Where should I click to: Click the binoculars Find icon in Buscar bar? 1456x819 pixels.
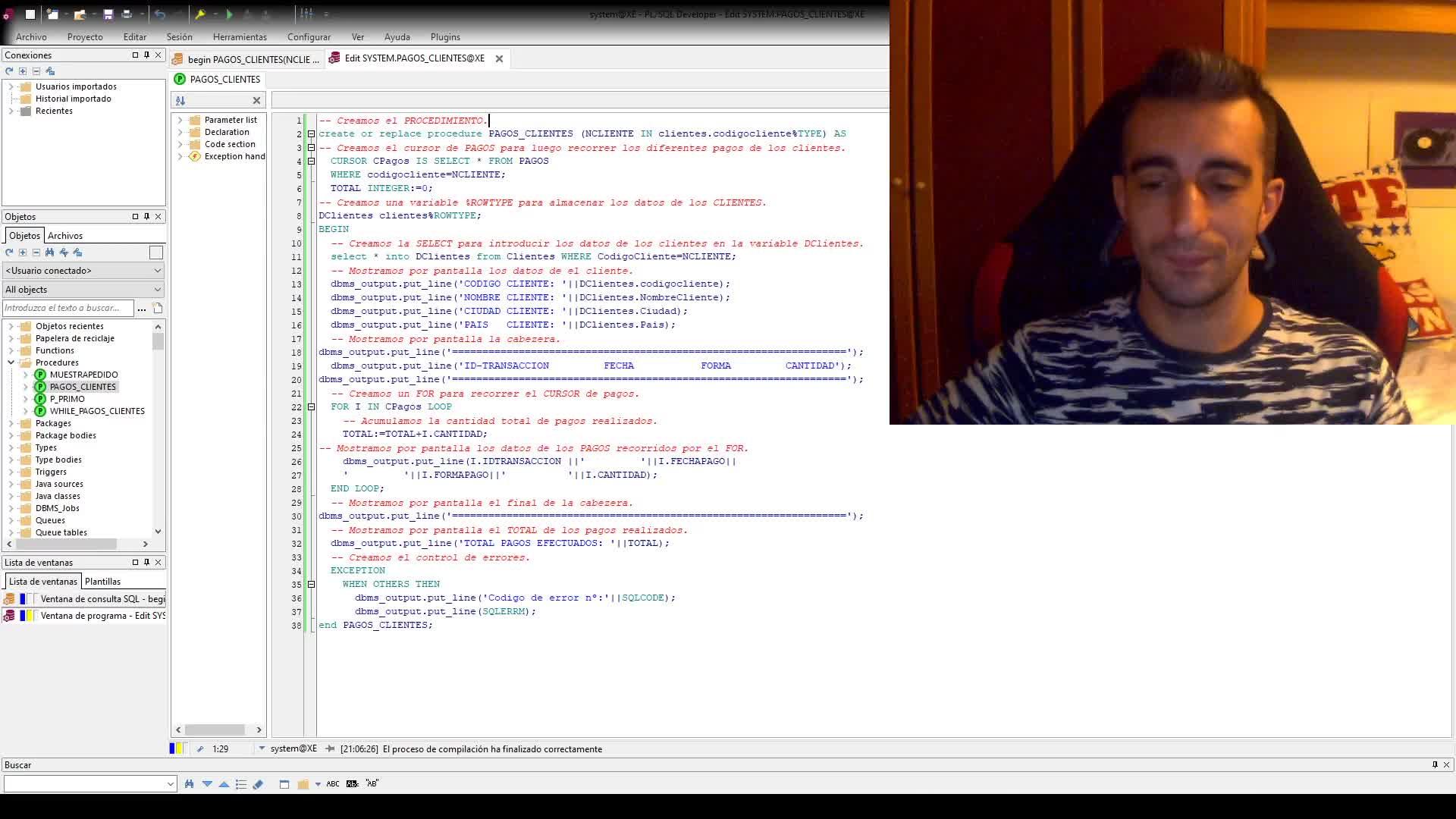(189, 784)
